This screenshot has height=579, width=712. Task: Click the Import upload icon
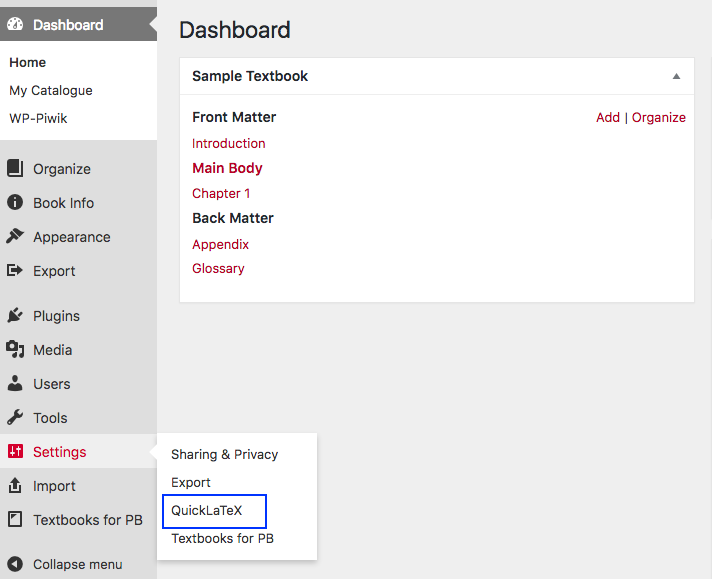(x=15, y=486)
